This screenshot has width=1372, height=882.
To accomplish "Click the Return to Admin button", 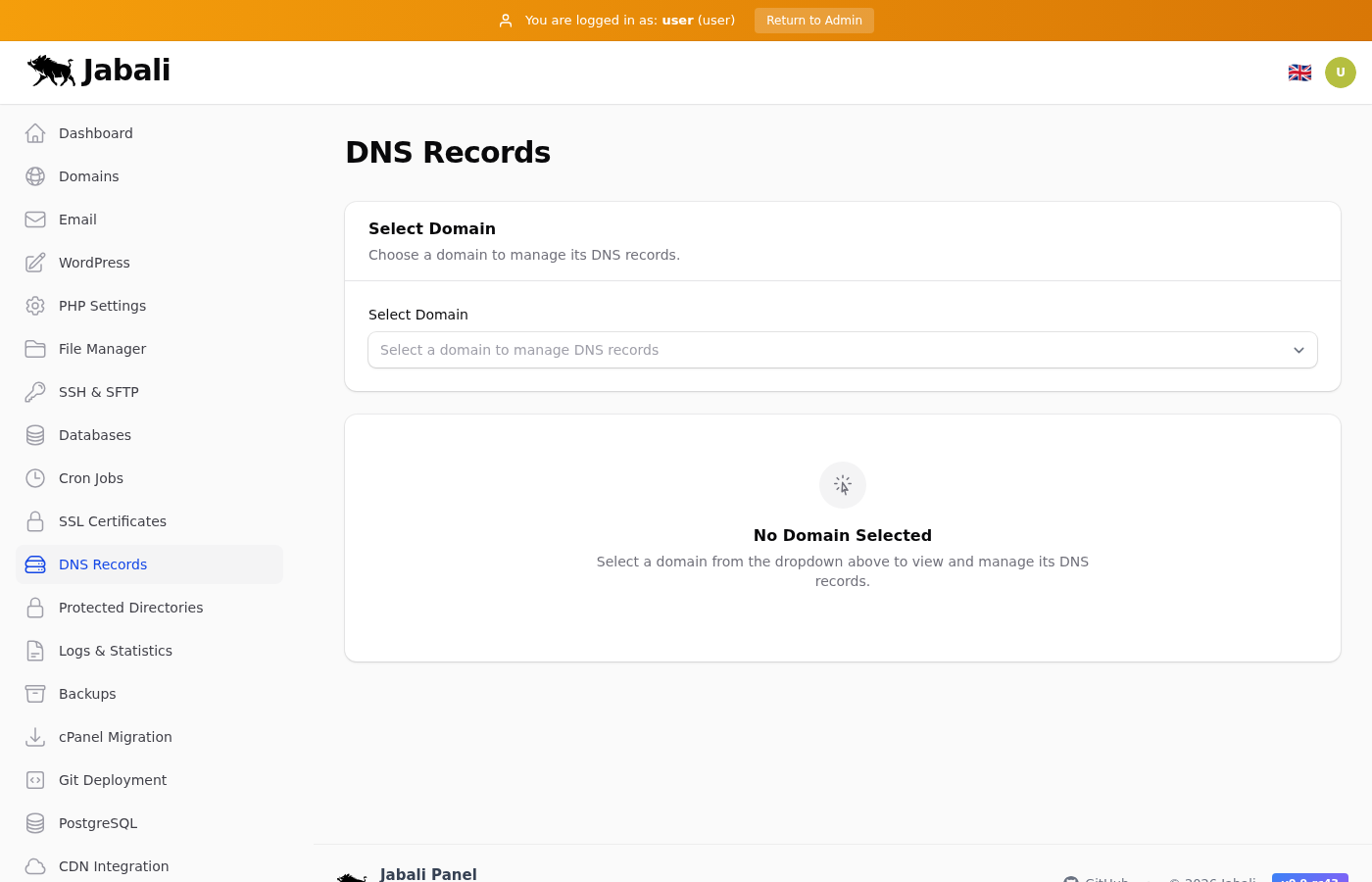I will click(813, 21).
